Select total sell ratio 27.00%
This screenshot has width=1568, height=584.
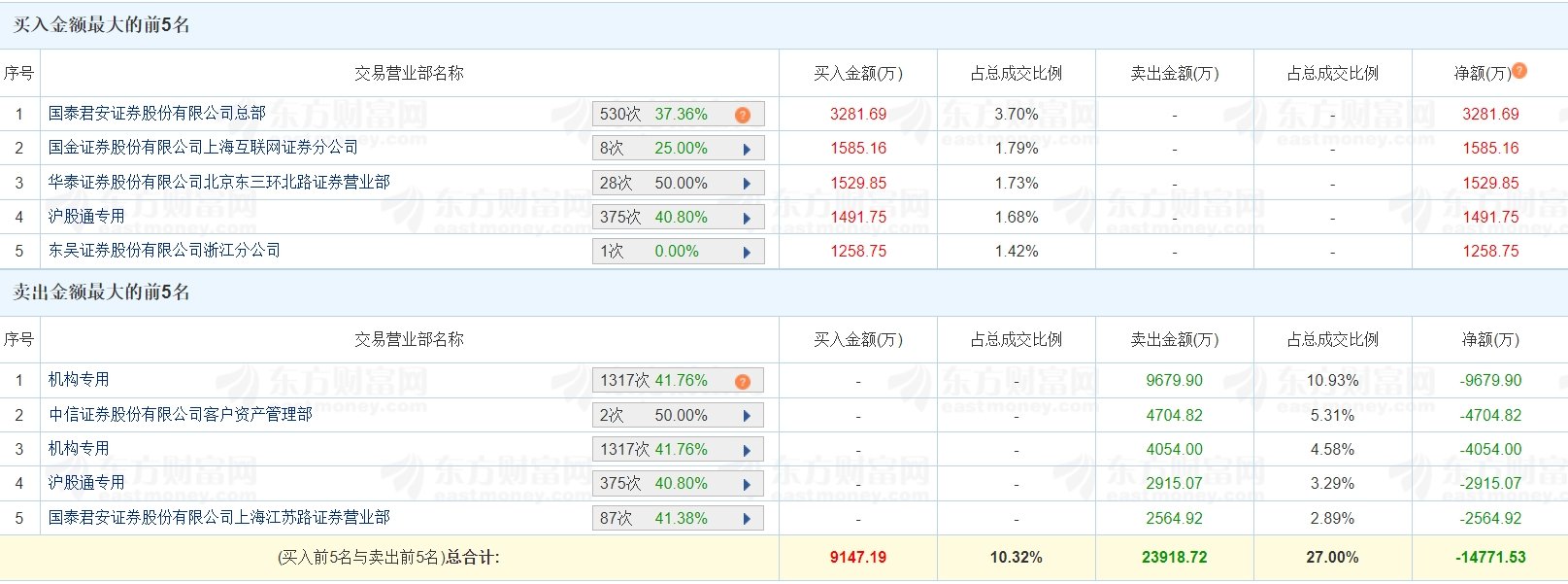coord(1333,558)
